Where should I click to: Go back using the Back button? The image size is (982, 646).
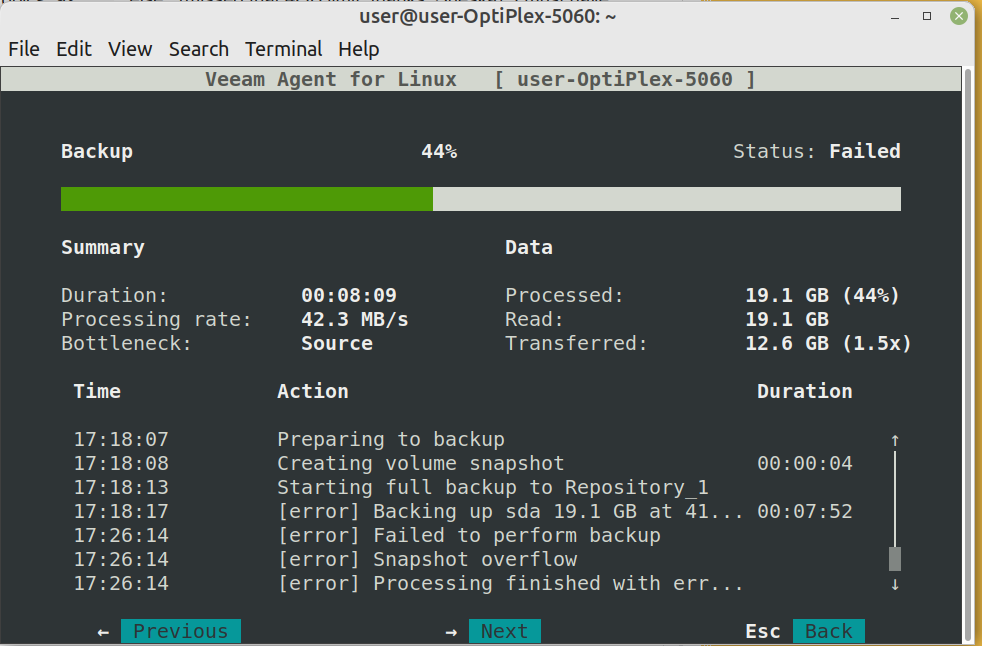click(828, 631)
